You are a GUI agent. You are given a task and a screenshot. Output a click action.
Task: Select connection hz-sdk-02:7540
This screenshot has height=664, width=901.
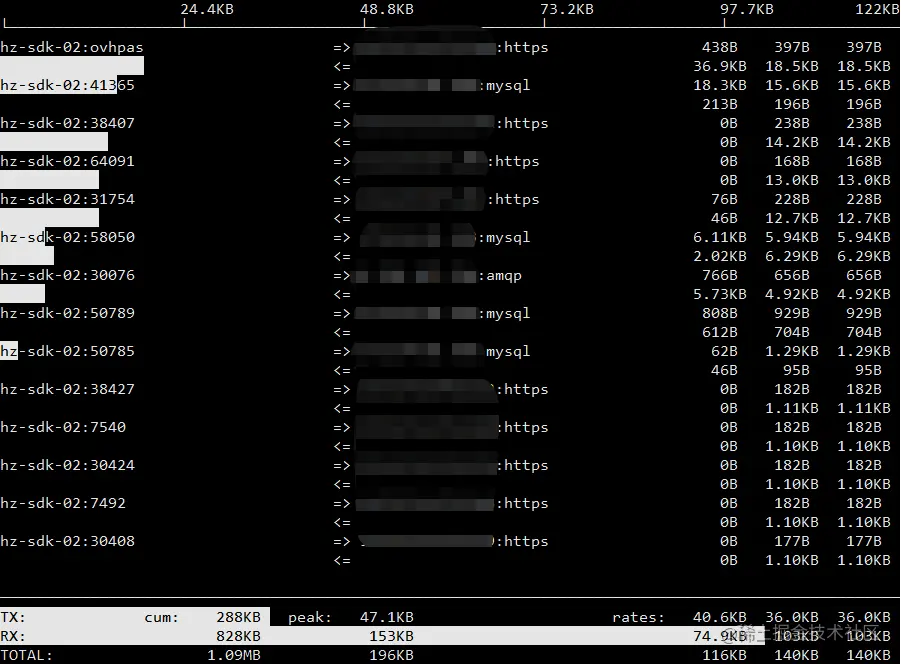coord(63,427)
